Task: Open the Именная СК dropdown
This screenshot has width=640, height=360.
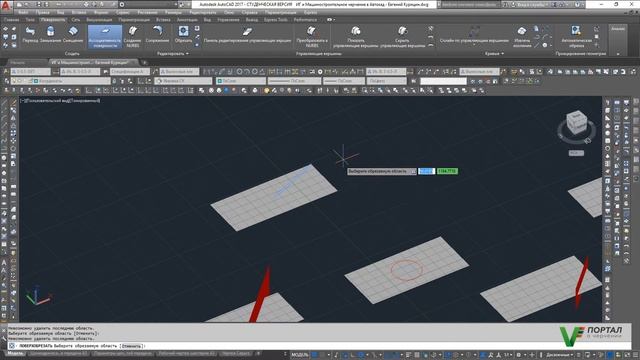Action: coord(183,81)
